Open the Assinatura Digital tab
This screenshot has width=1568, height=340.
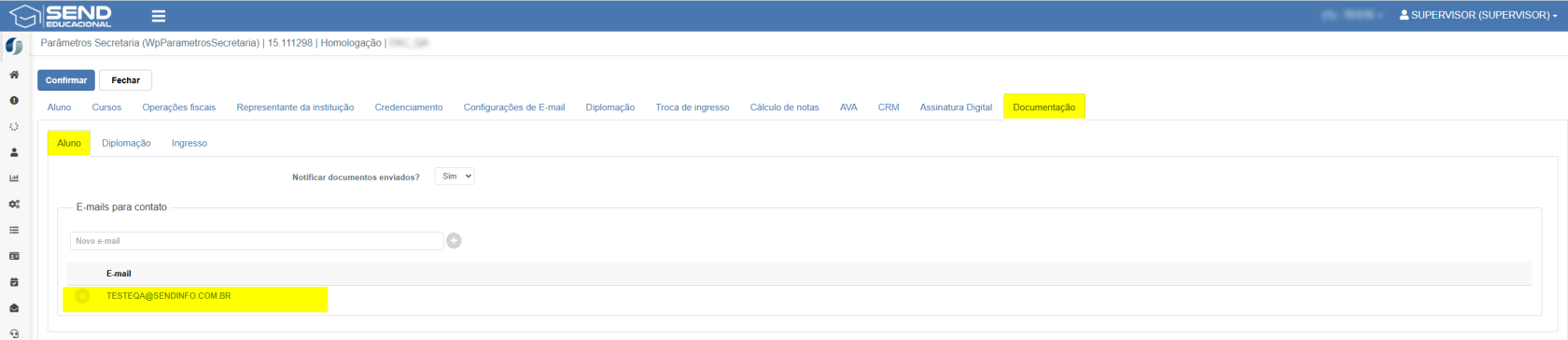pyautogui.click(x=956, y=107)
